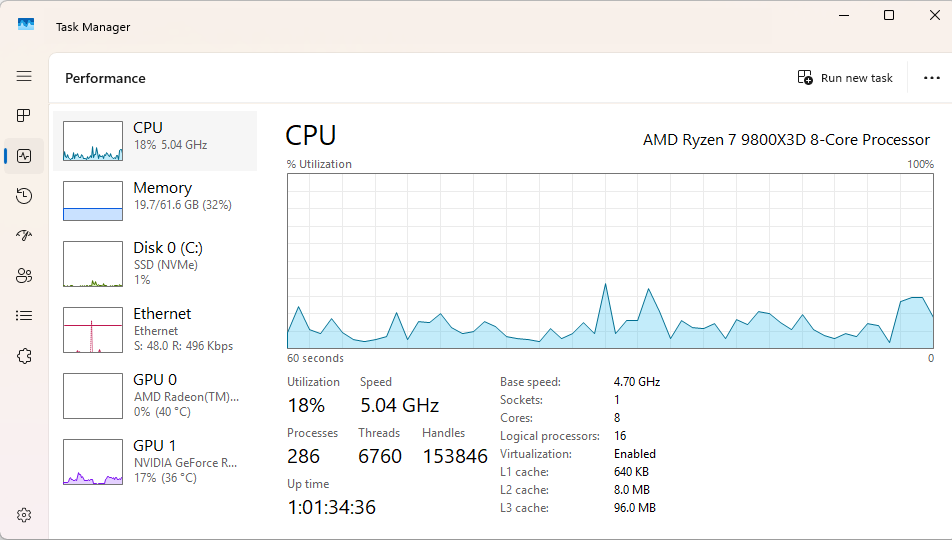Switch to the Users page
Screen dimensions: 952x540
tap(24, 276)
